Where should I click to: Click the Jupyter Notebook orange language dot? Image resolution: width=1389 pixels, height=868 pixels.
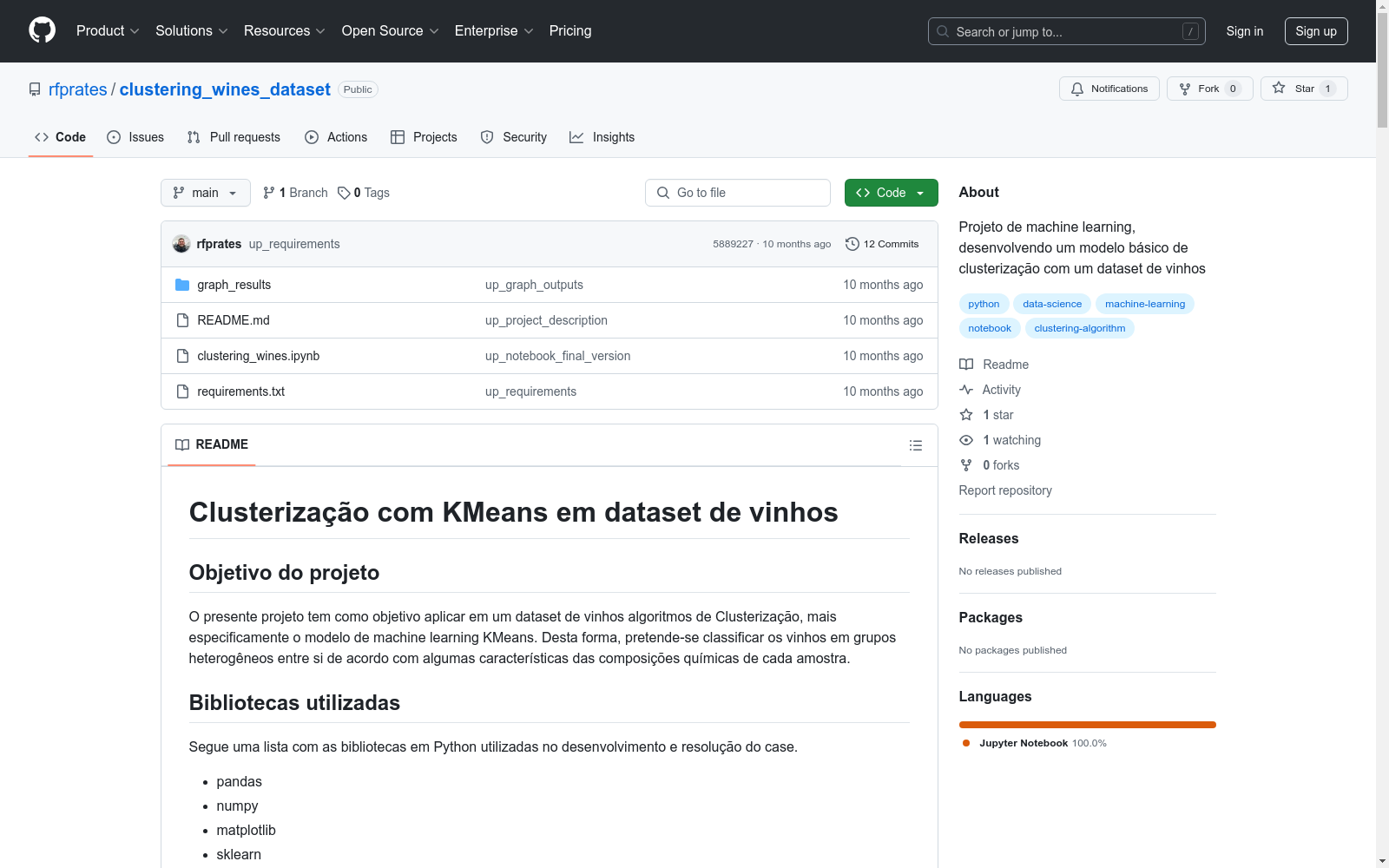[966, 743]
